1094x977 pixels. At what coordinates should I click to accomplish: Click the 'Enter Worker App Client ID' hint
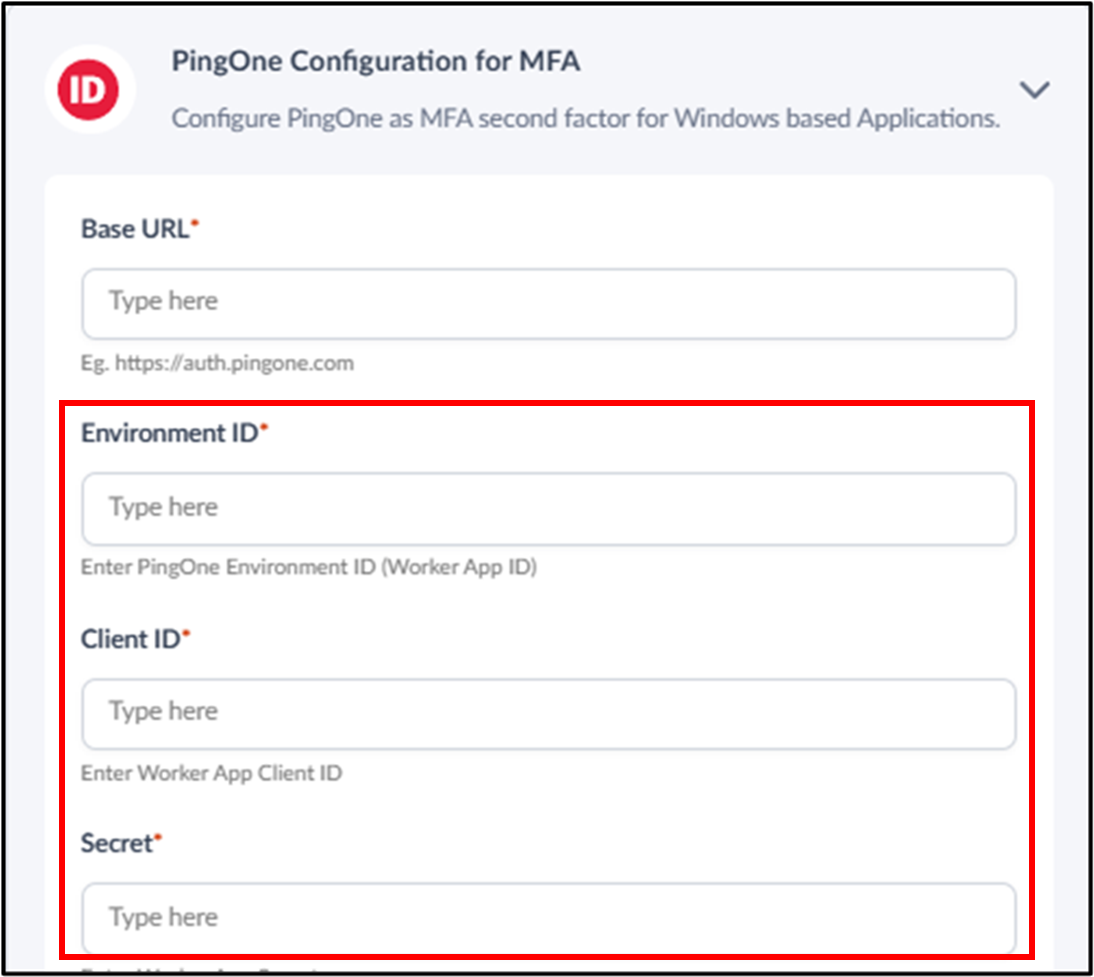click(x=211, y=773)
